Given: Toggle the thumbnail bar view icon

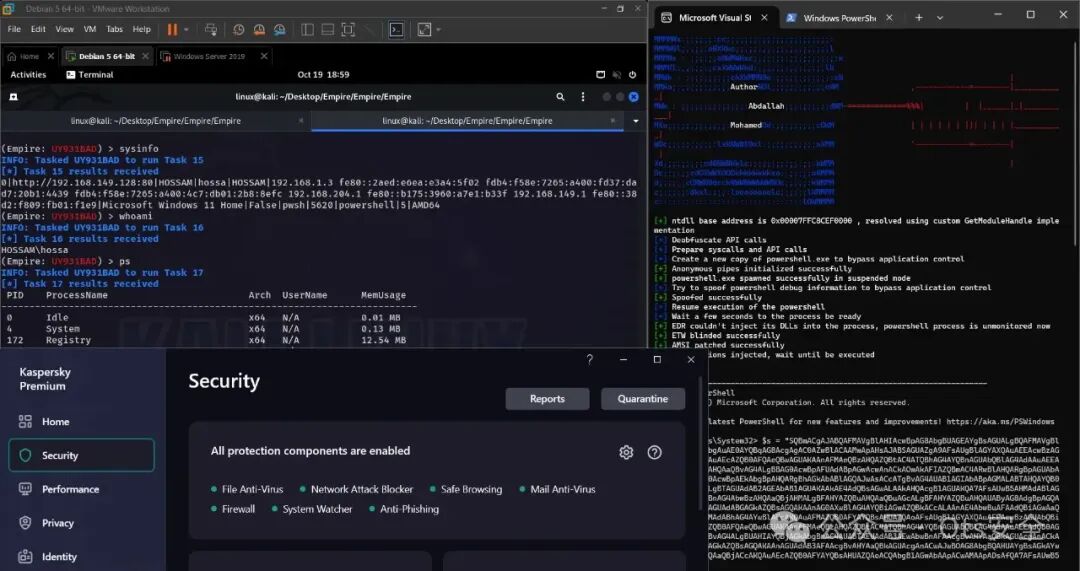Looking at the screenshot, I should pyautogui.click(x=328, y=30).
